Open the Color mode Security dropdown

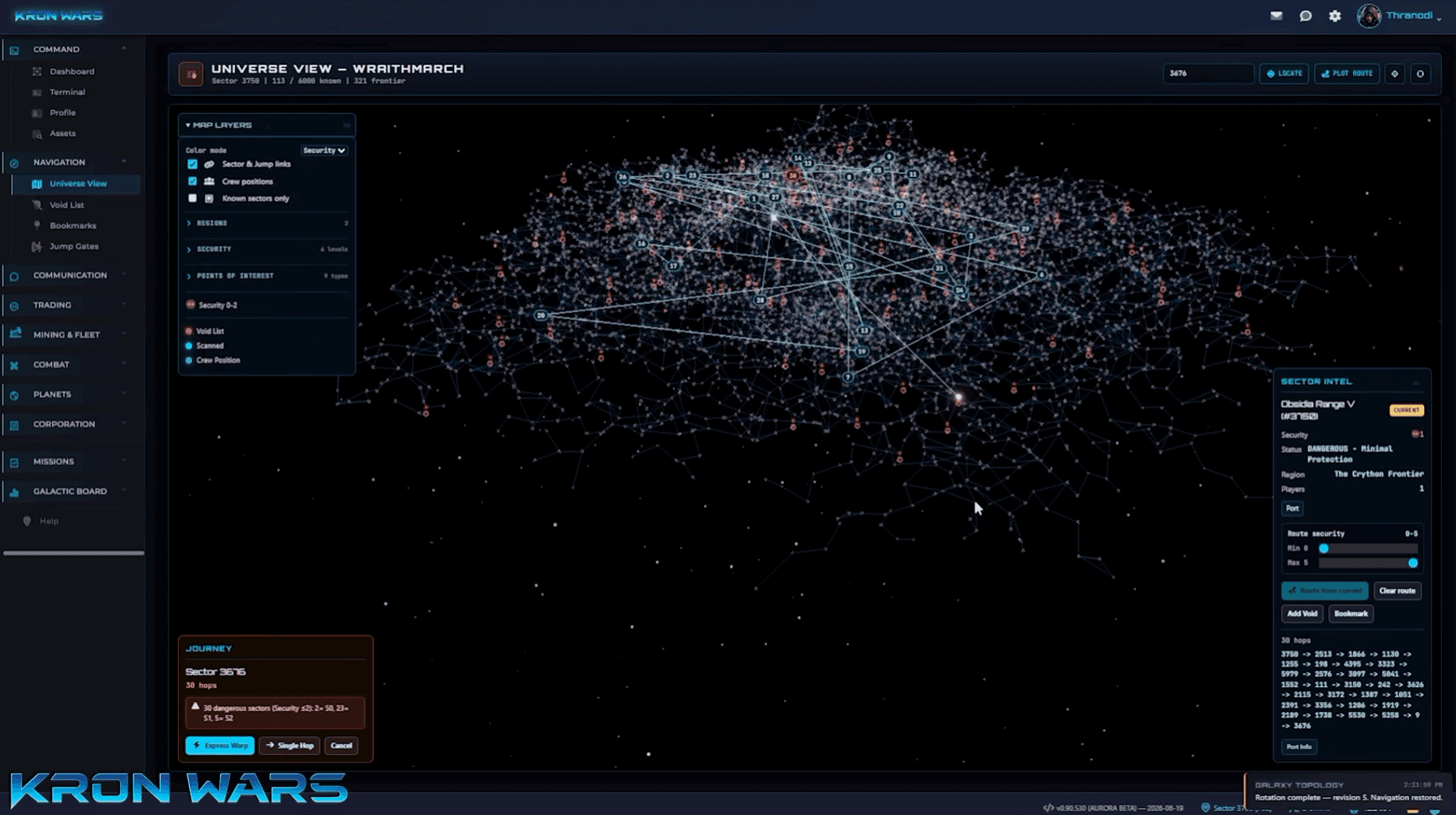324,151
